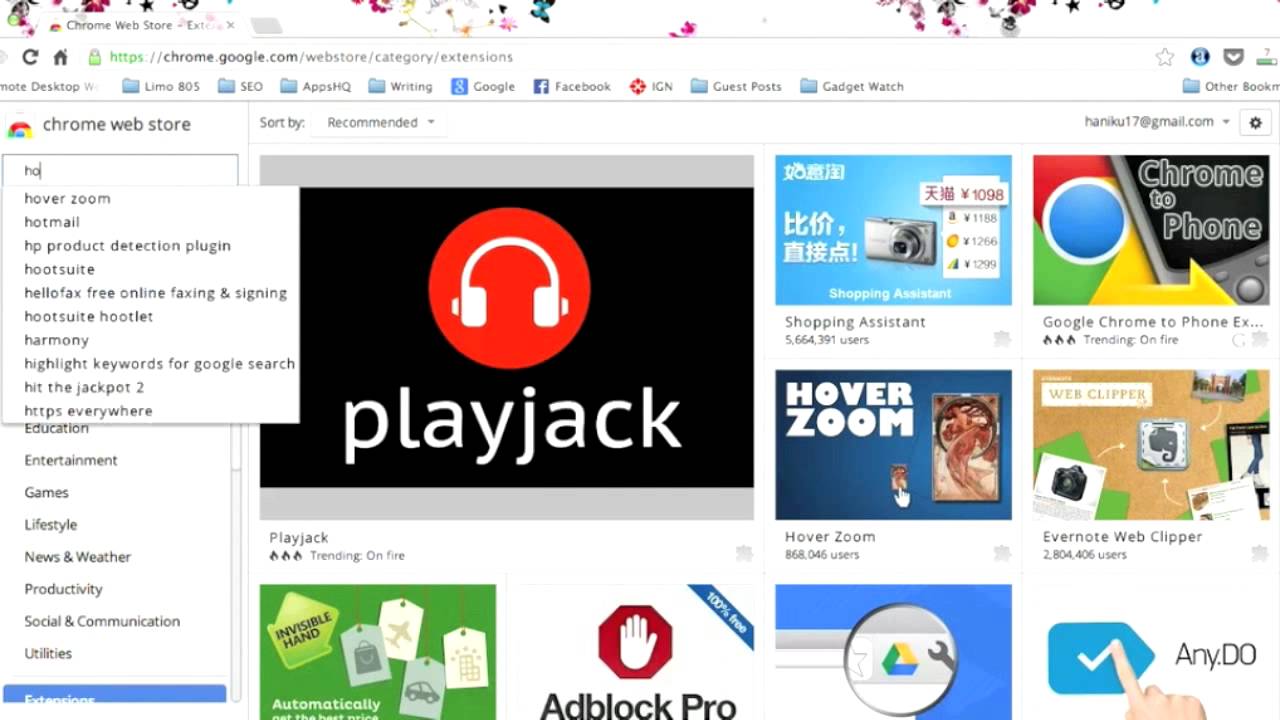Click the badge icon on Shopping Assistant card
The height and width of the screenshot is (720, 1280).
coord(1002,339)
